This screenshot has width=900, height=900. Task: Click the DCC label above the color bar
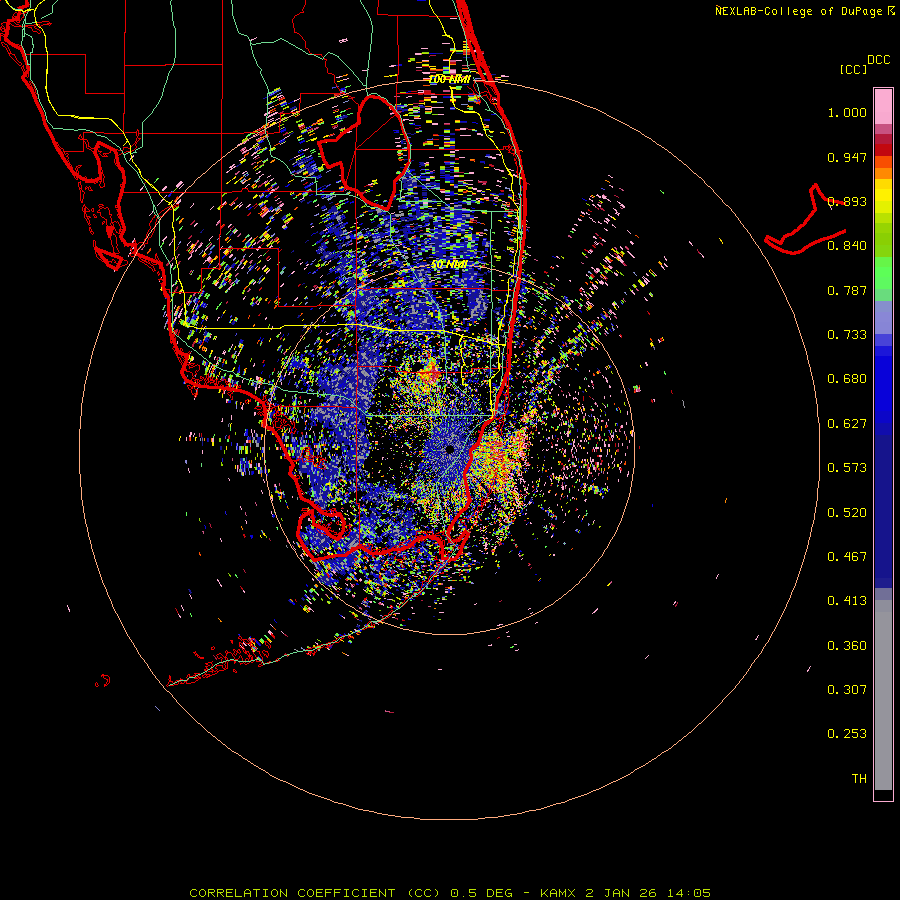pos(879,60)
